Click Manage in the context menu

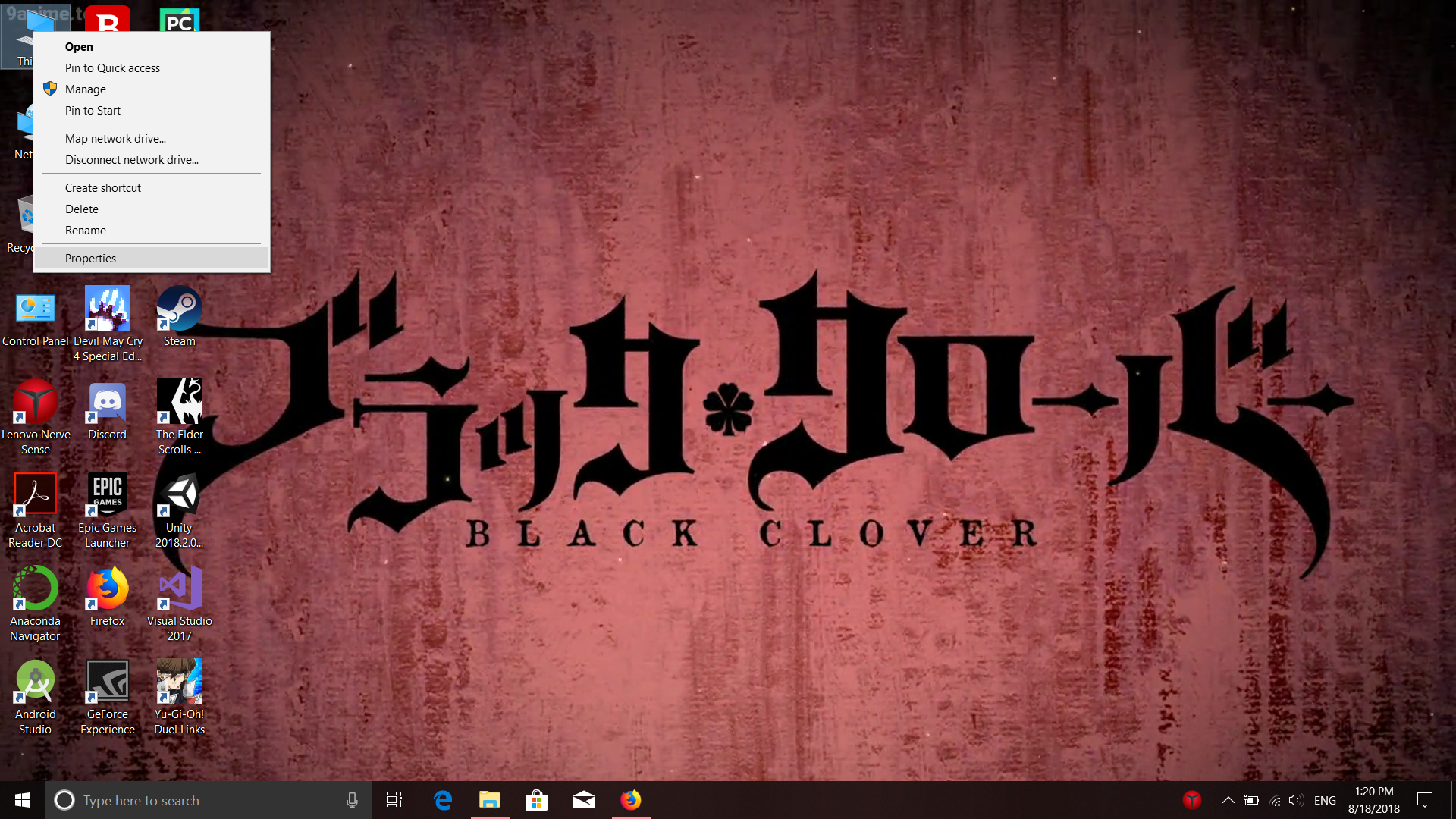(85, 89)
